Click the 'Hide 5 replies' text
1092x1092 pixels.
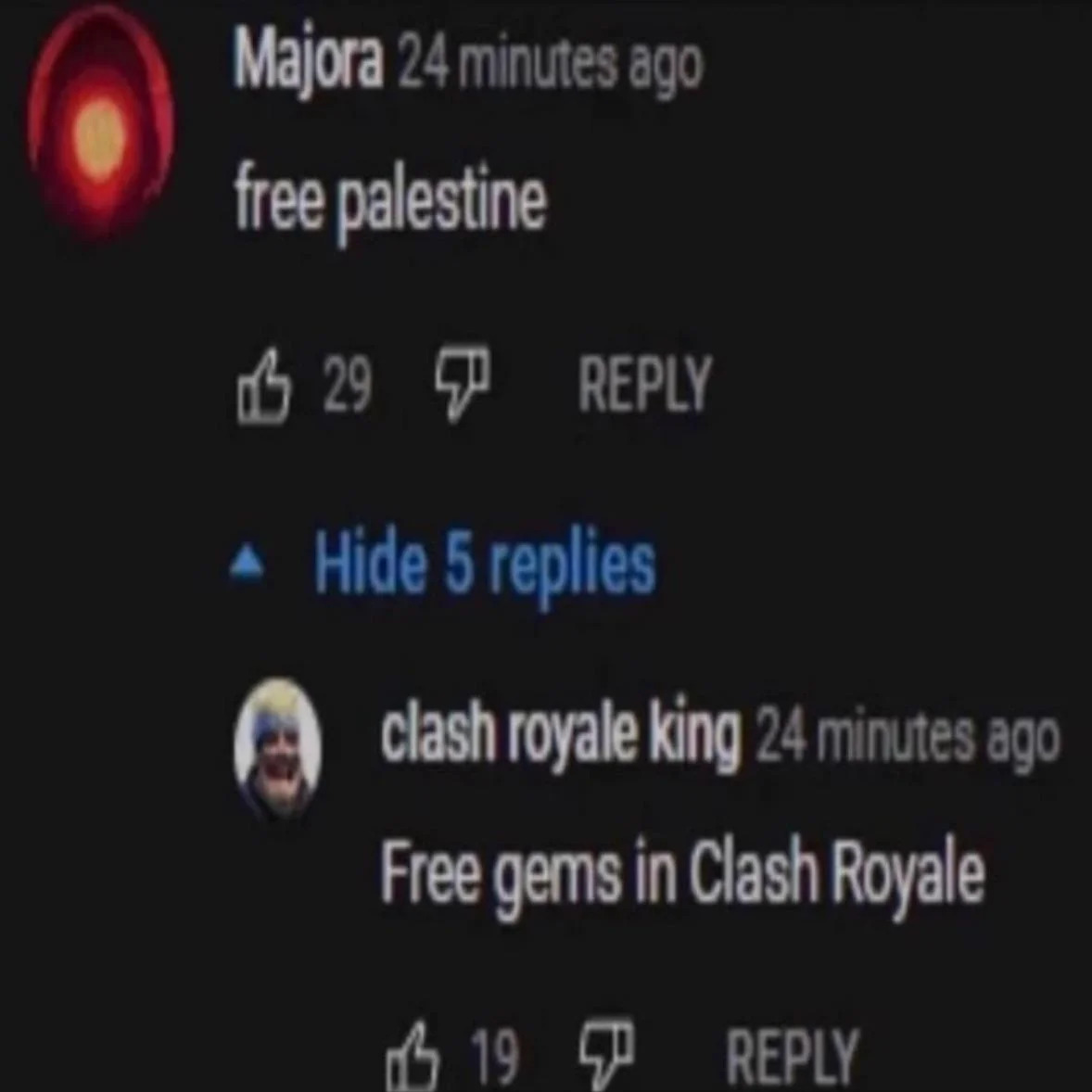click(x=485, y=564)
